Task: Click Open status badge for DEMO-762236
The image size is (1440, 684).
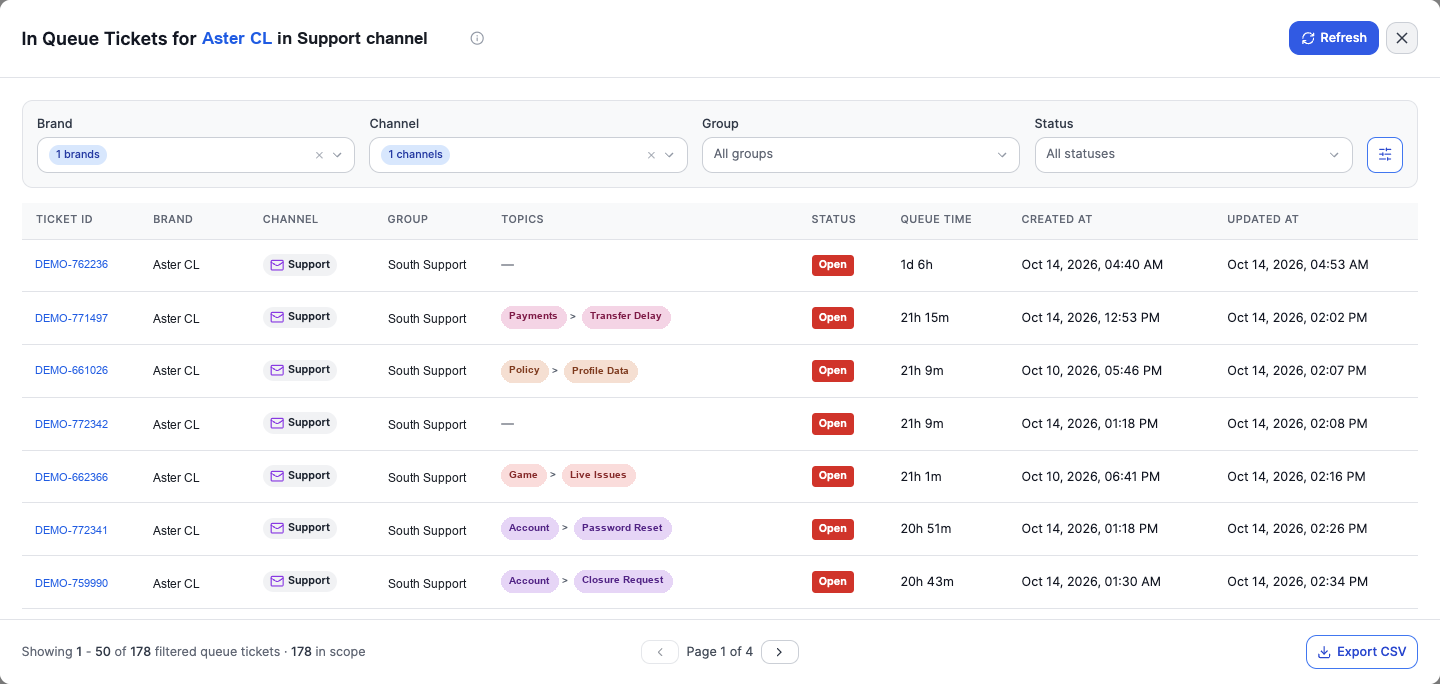Action: 833,265
